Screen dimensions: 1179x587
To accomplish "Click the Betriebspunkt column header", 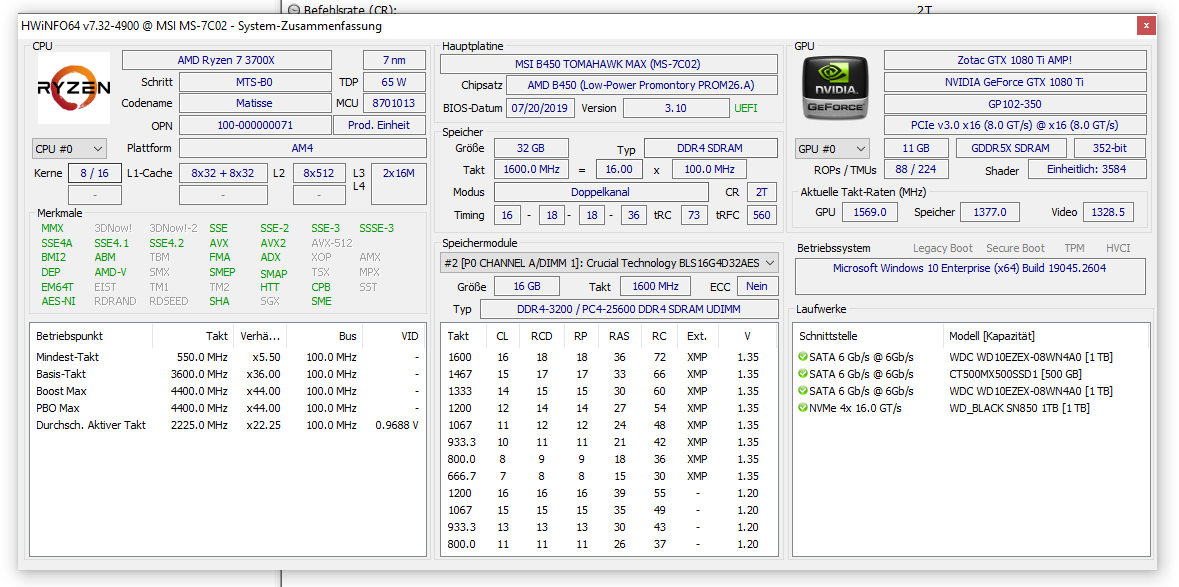I will click(x=91, y=336).
